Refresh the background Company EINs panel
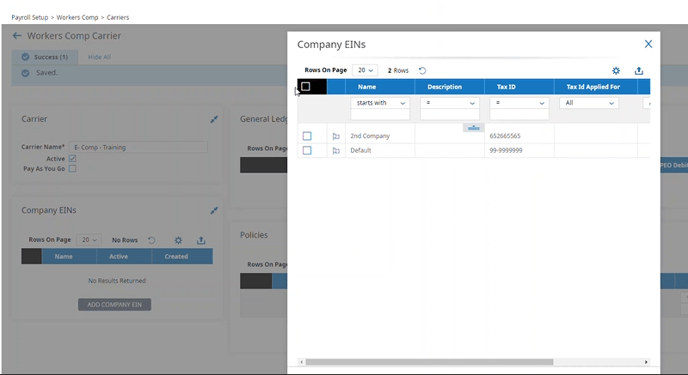 pos(151,240)
